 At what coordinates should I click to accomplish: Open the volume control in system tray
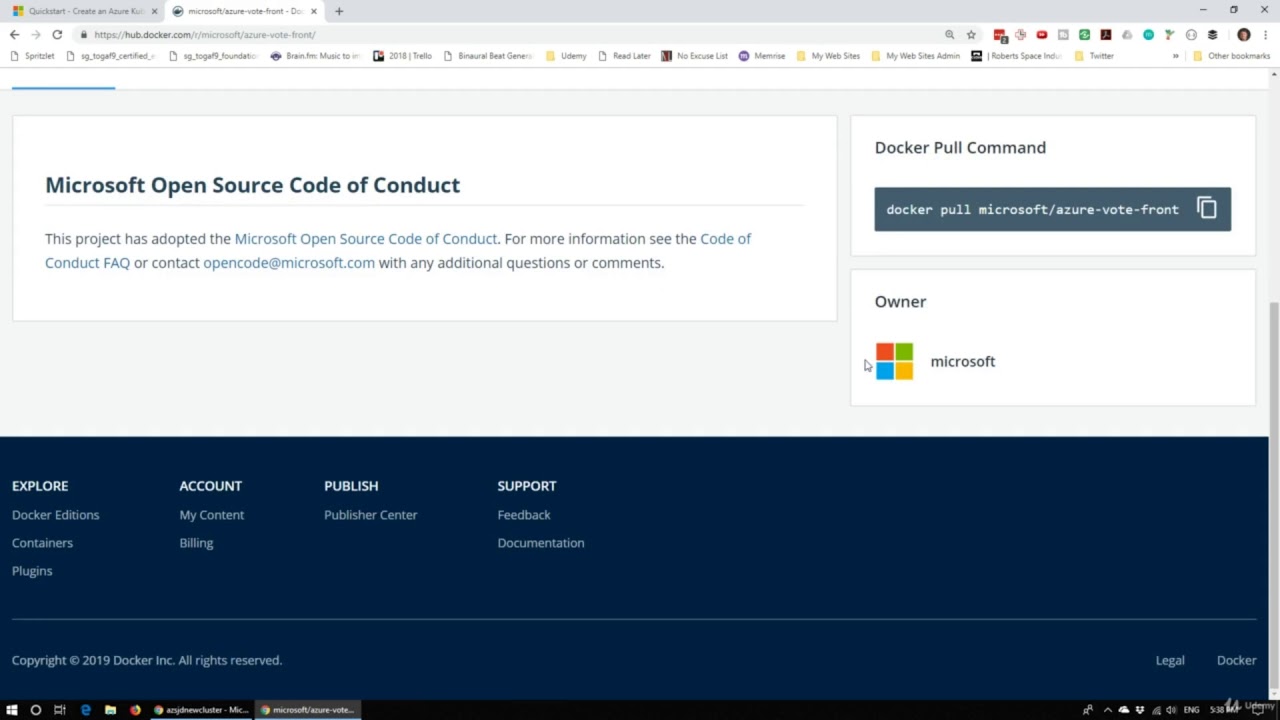click(1171, 710)
